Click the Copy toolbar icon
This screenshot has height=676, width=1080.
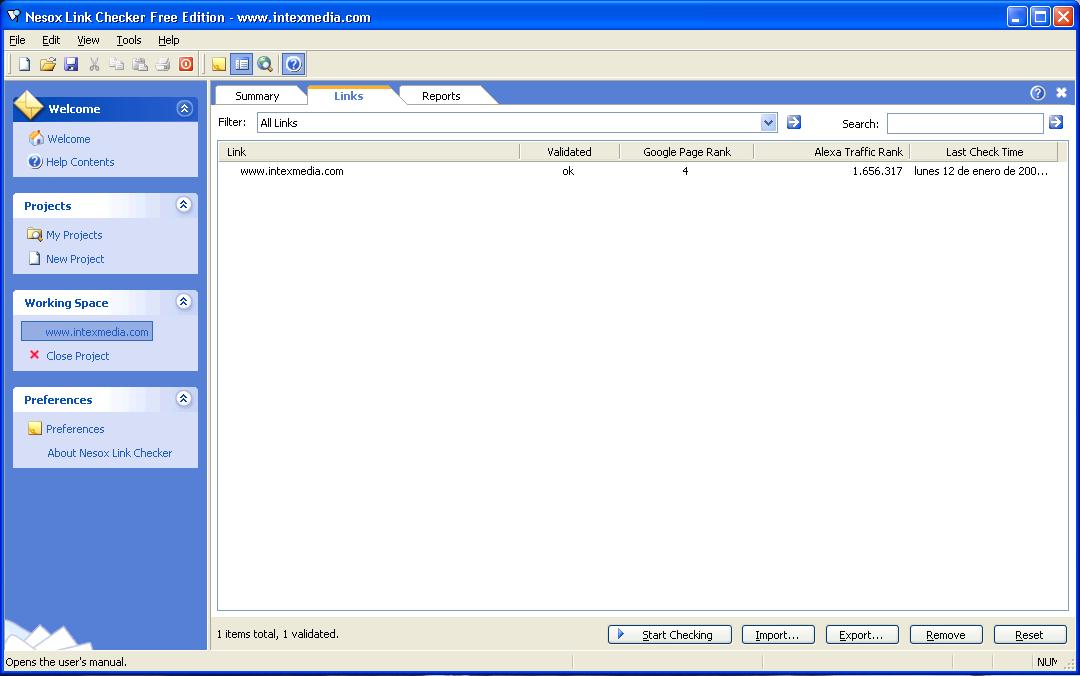(x=117, y=64)
